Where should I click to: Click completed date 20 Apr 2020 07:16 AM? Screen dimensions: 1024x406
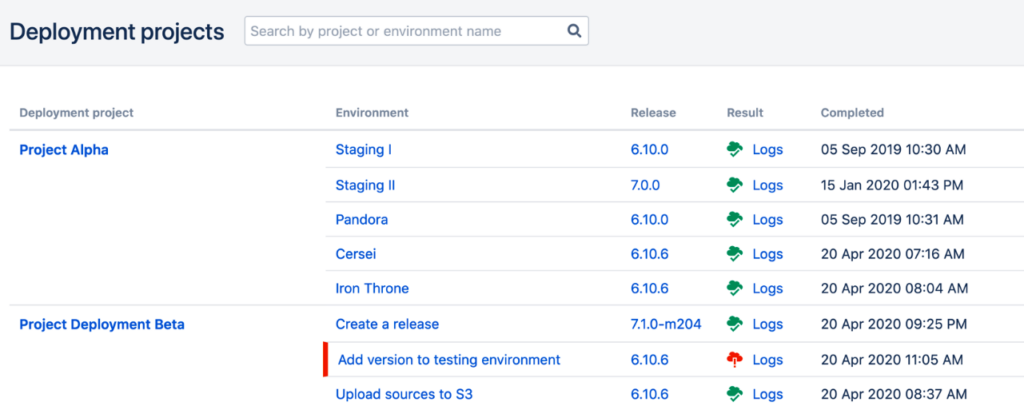click(893, 253)
